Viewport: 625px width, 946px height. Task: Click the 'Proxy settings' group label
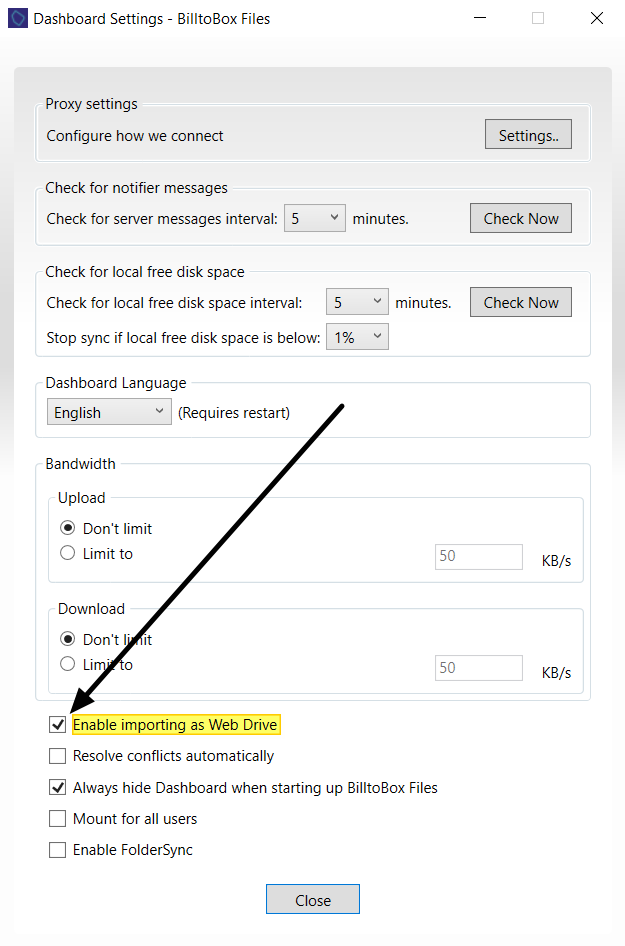pyautogui.click(x=91, y=104)
